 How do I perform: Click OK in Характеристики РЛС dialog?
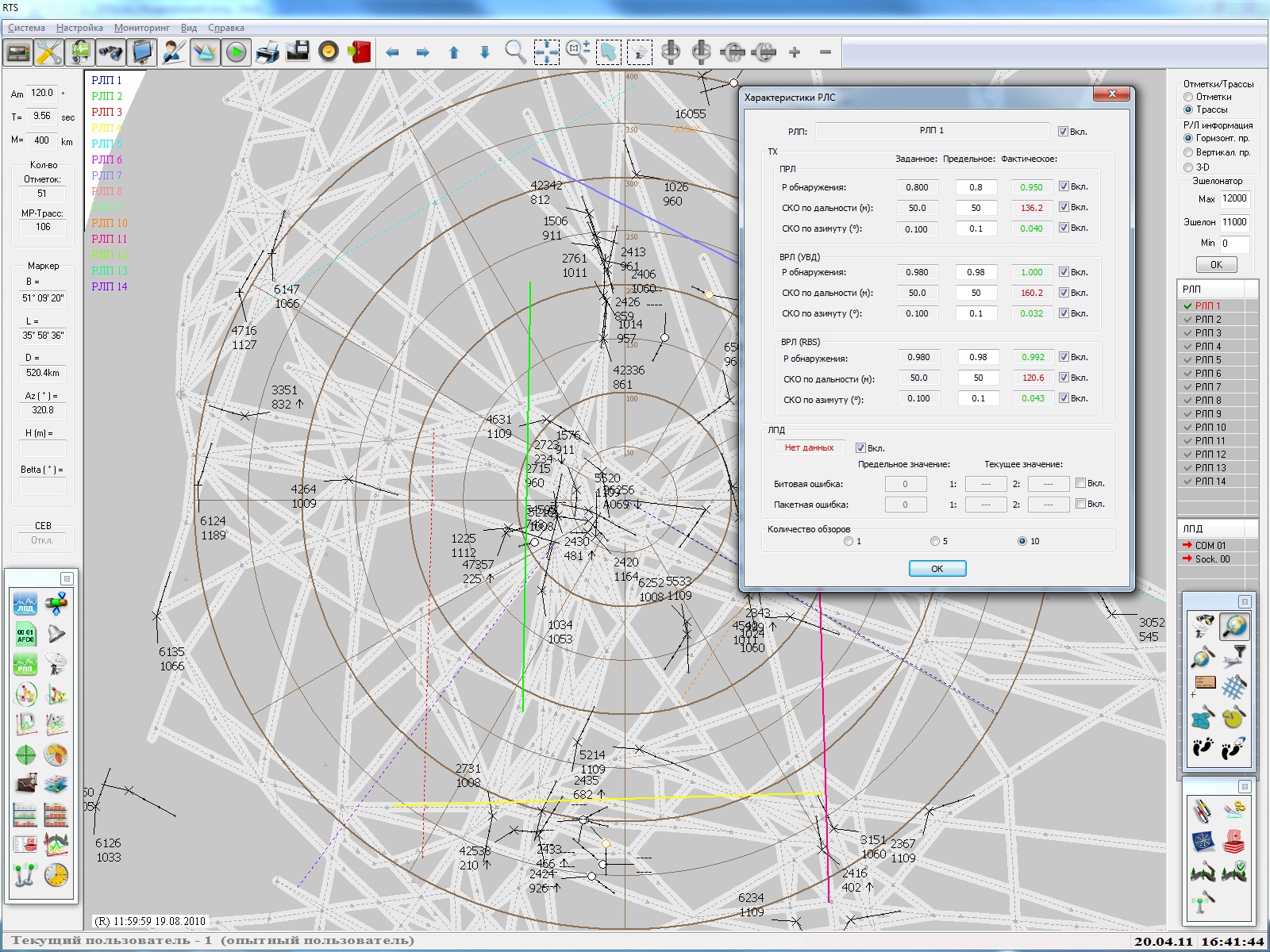tap(937, 569)
